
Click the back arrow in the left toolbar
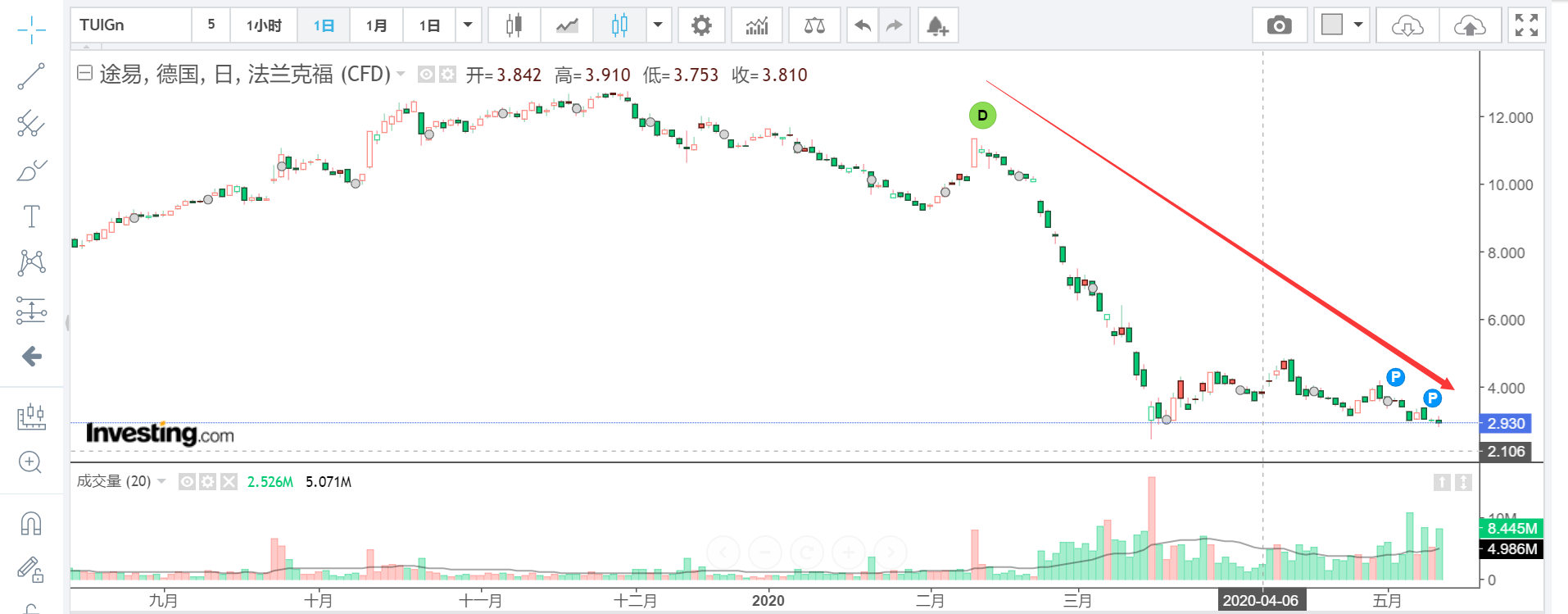31,356
